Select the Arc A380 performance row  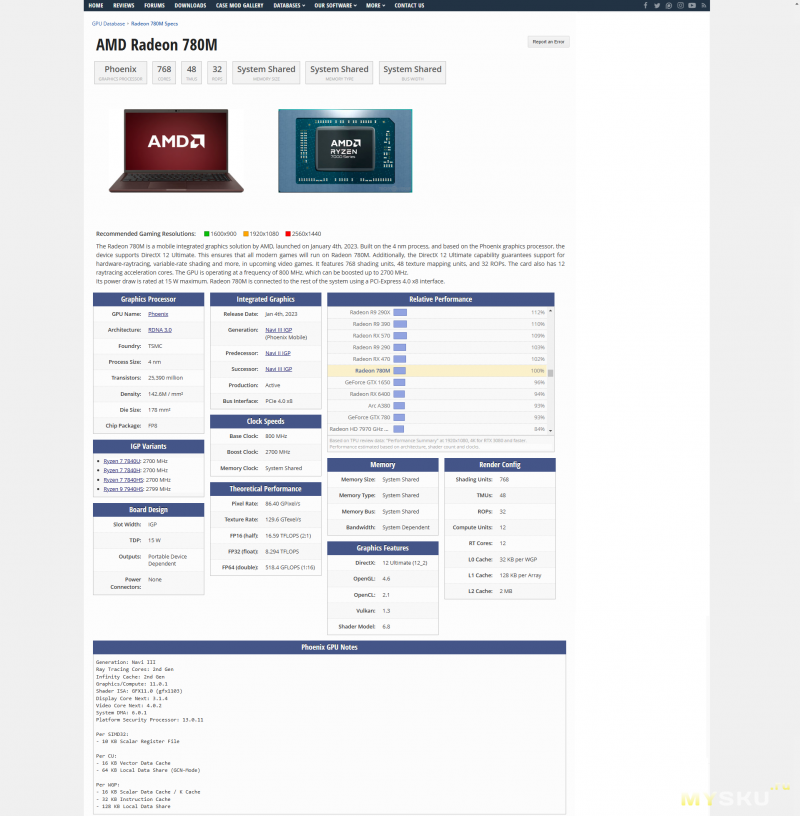[x=437, y=406]
